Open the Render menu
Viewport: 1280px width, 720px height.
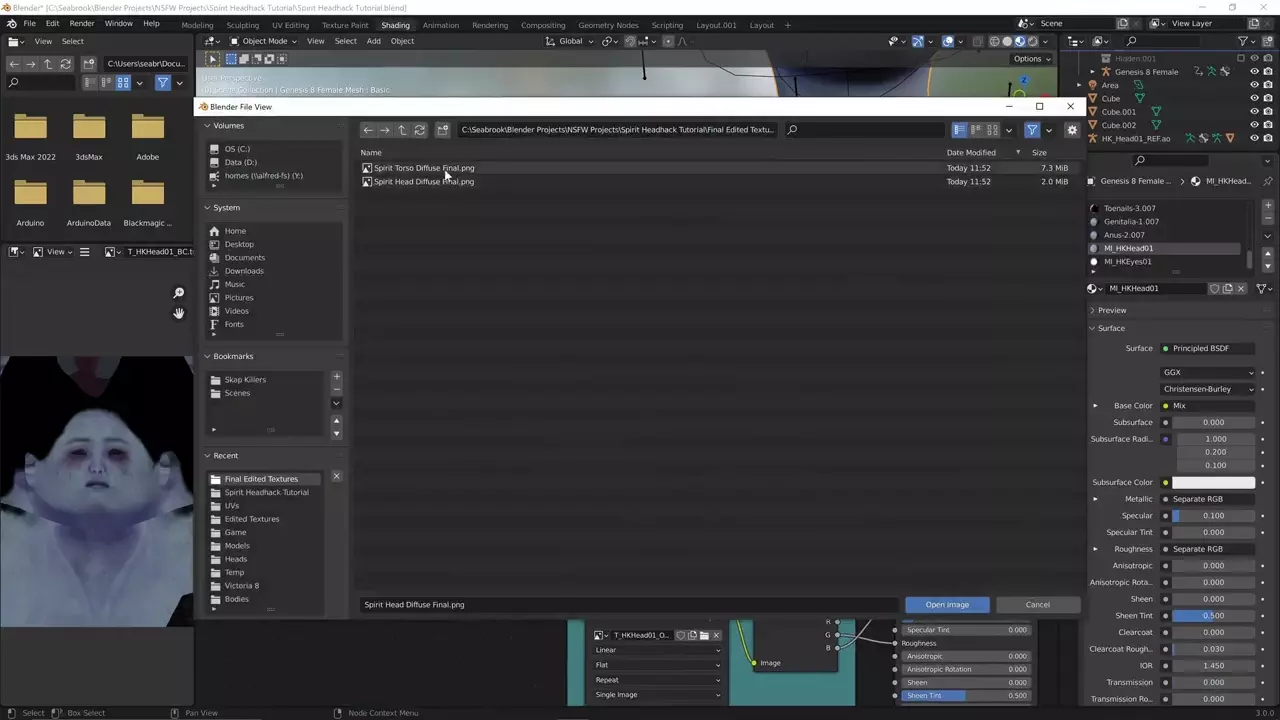[x=82, y=23]
